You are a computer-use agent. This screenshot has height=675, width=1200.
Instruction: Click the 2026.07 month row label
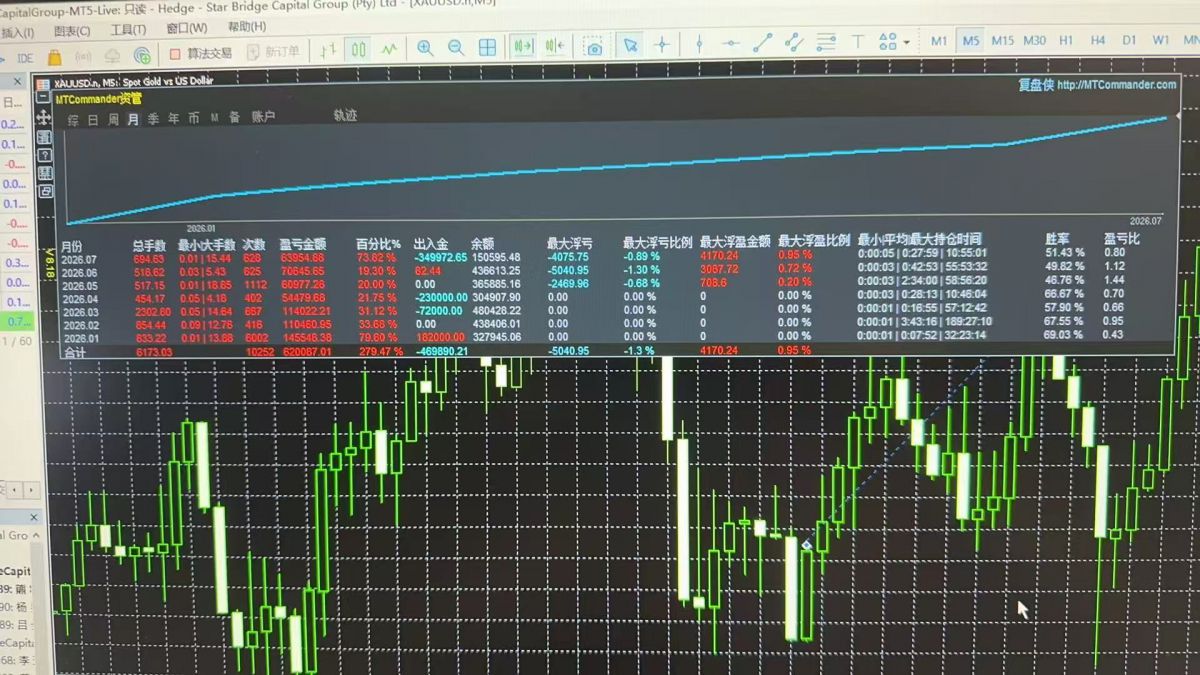(x=78, y=259)
